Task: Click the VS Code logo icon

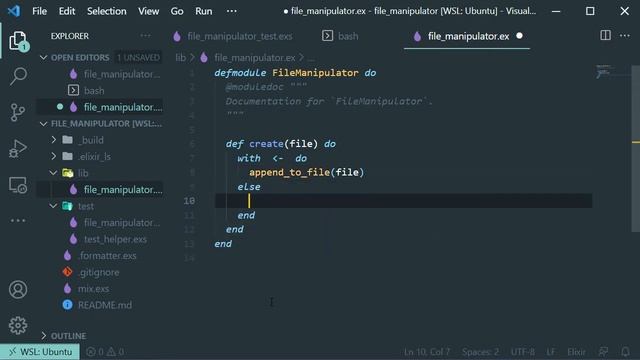Action: pyautogui.click(x=14, y=11)
